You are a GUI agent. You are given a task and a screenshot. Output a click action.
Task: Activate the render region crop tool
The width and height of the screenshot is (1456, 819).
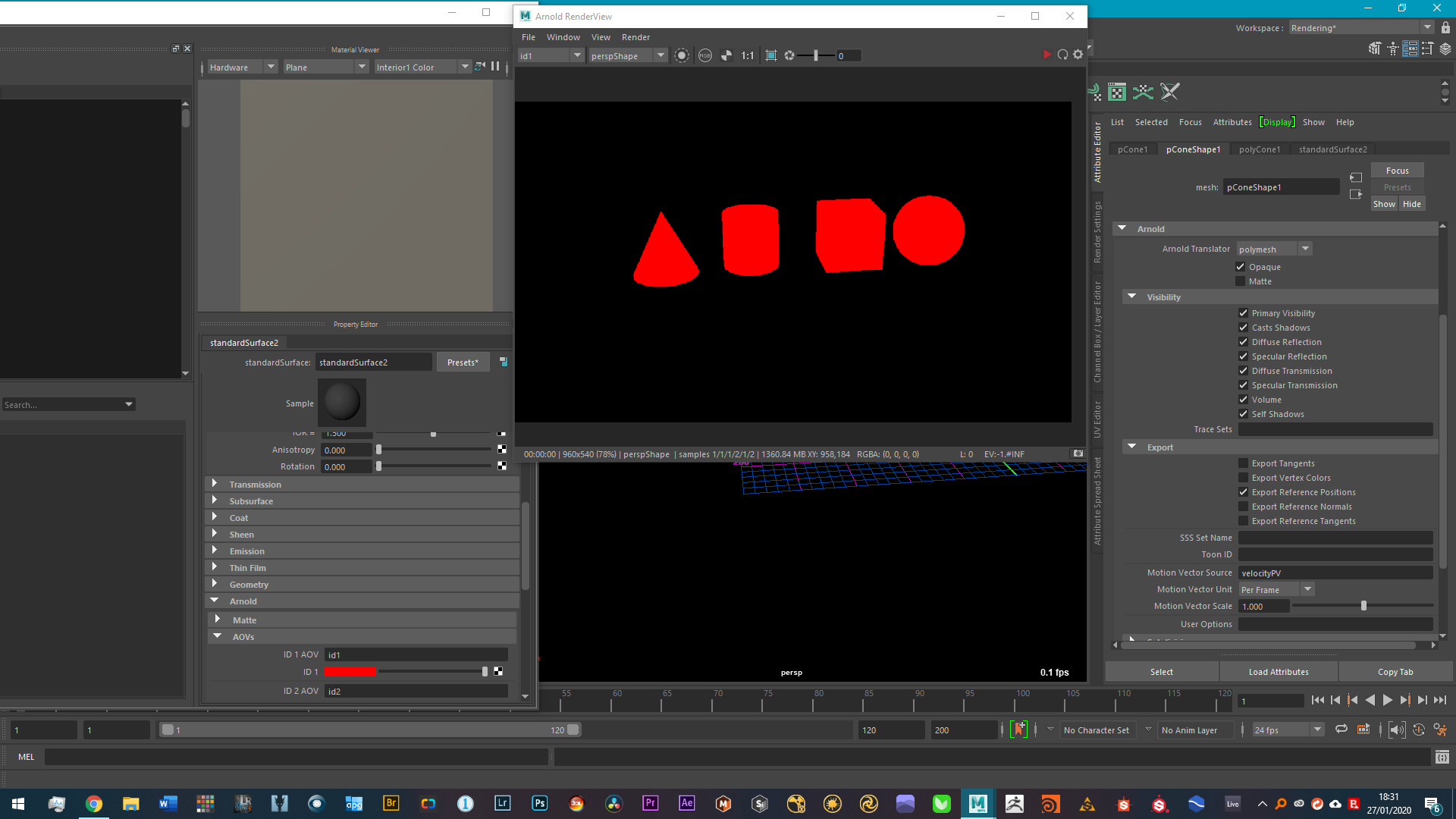[770, 55]
